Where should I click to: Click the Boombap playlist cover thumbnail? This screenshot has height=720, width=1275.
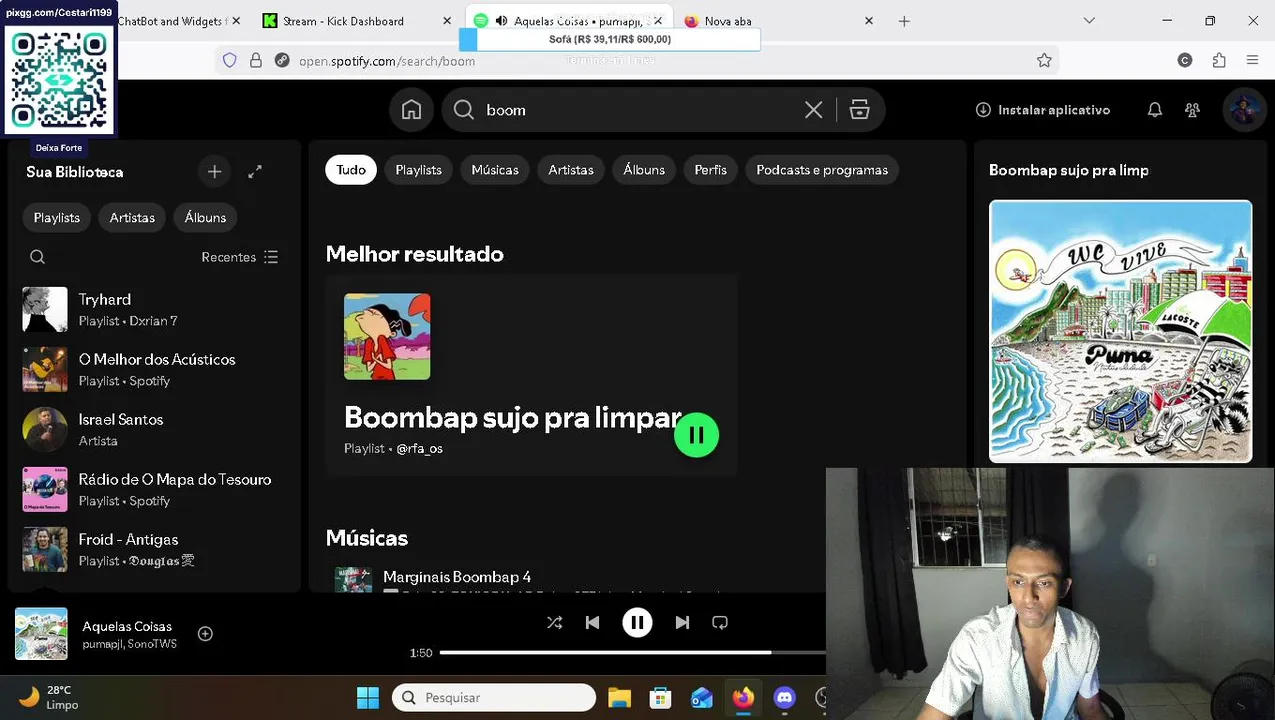click(387, 337)
